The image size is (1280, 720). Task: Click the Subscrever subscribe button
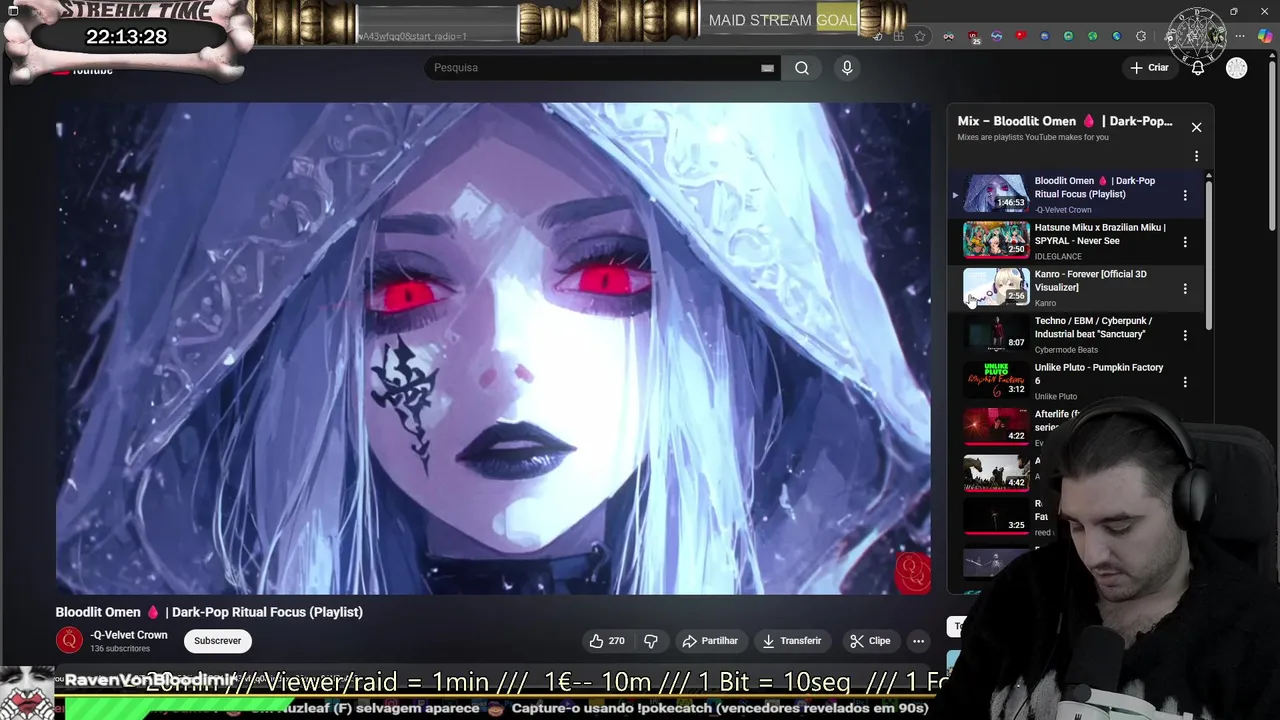(218, 641)
